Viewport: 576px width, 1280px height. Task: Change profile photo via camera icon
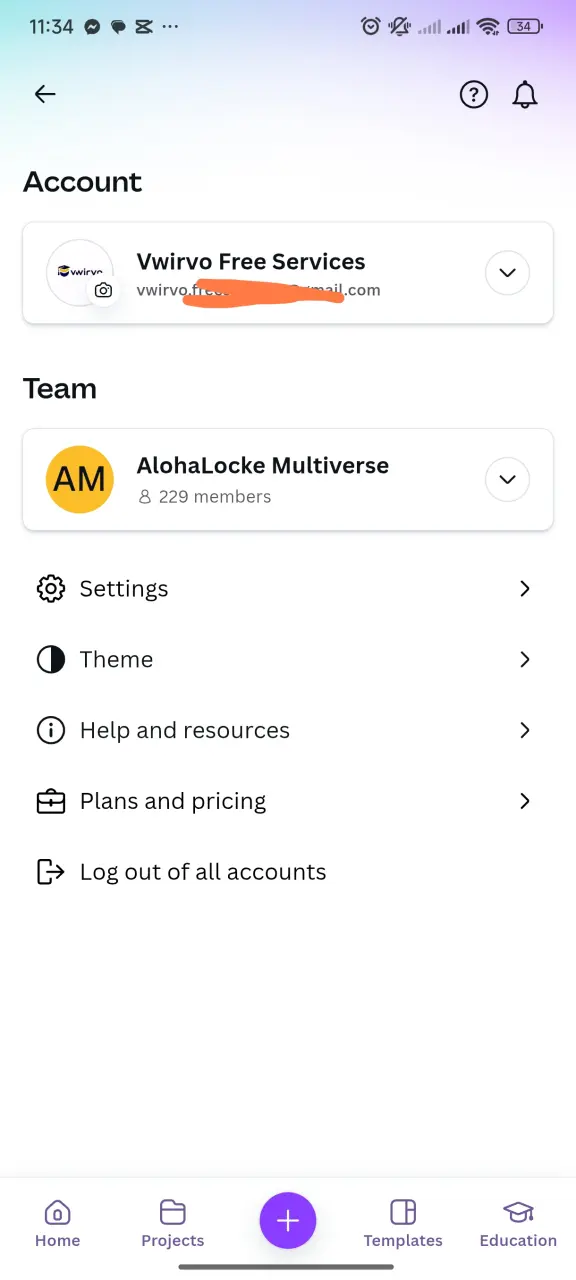(x=103, y=291)
